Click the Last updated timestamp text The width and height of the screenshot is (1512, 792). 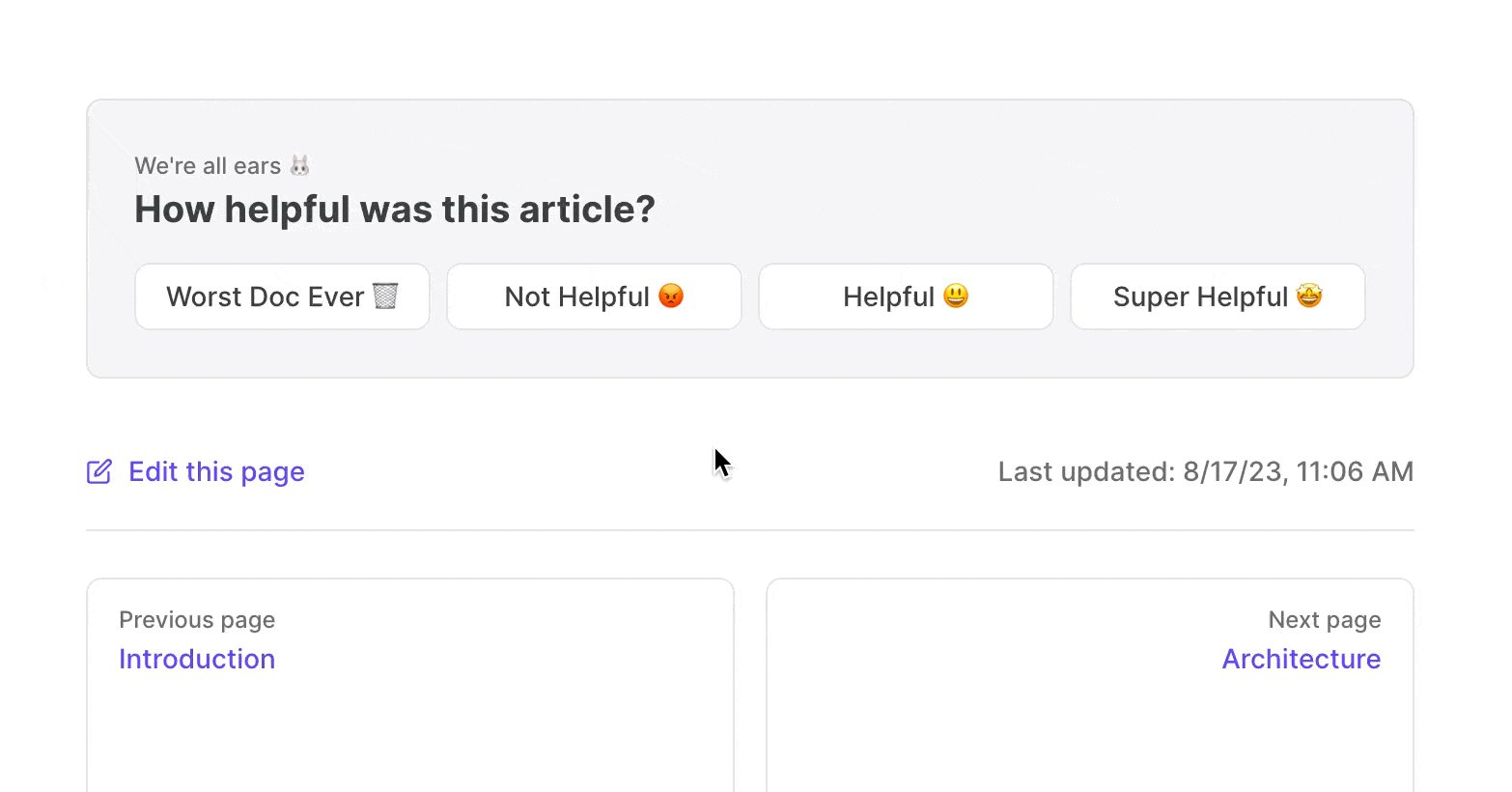[1205, 471]
